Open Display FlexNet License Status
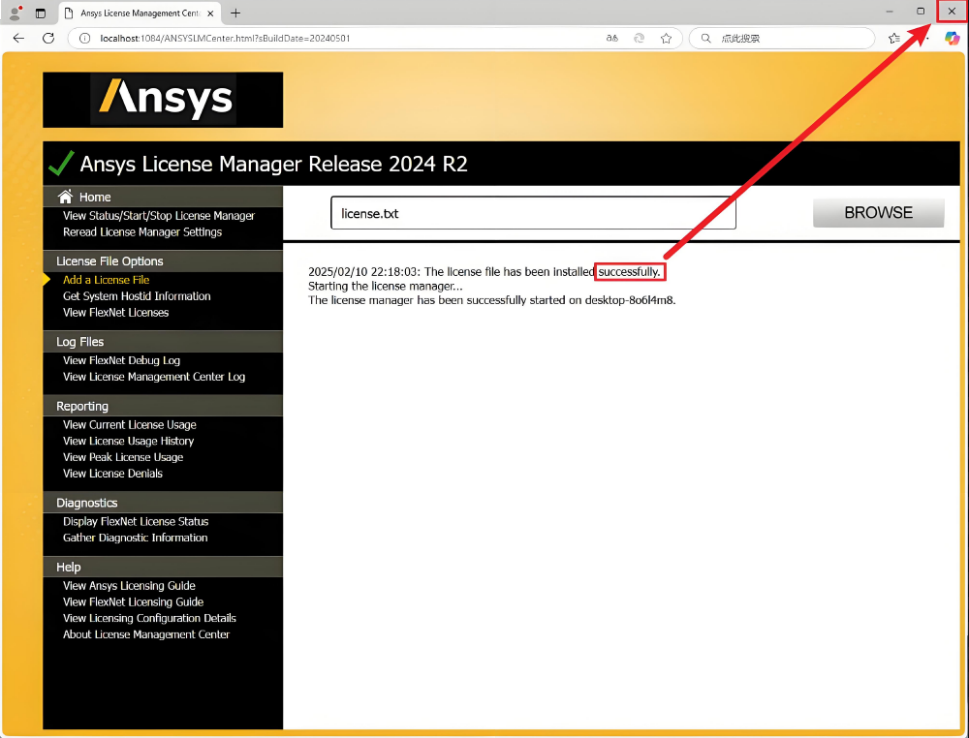The height and width of the screenshot is (738, 969). [136, 522]
